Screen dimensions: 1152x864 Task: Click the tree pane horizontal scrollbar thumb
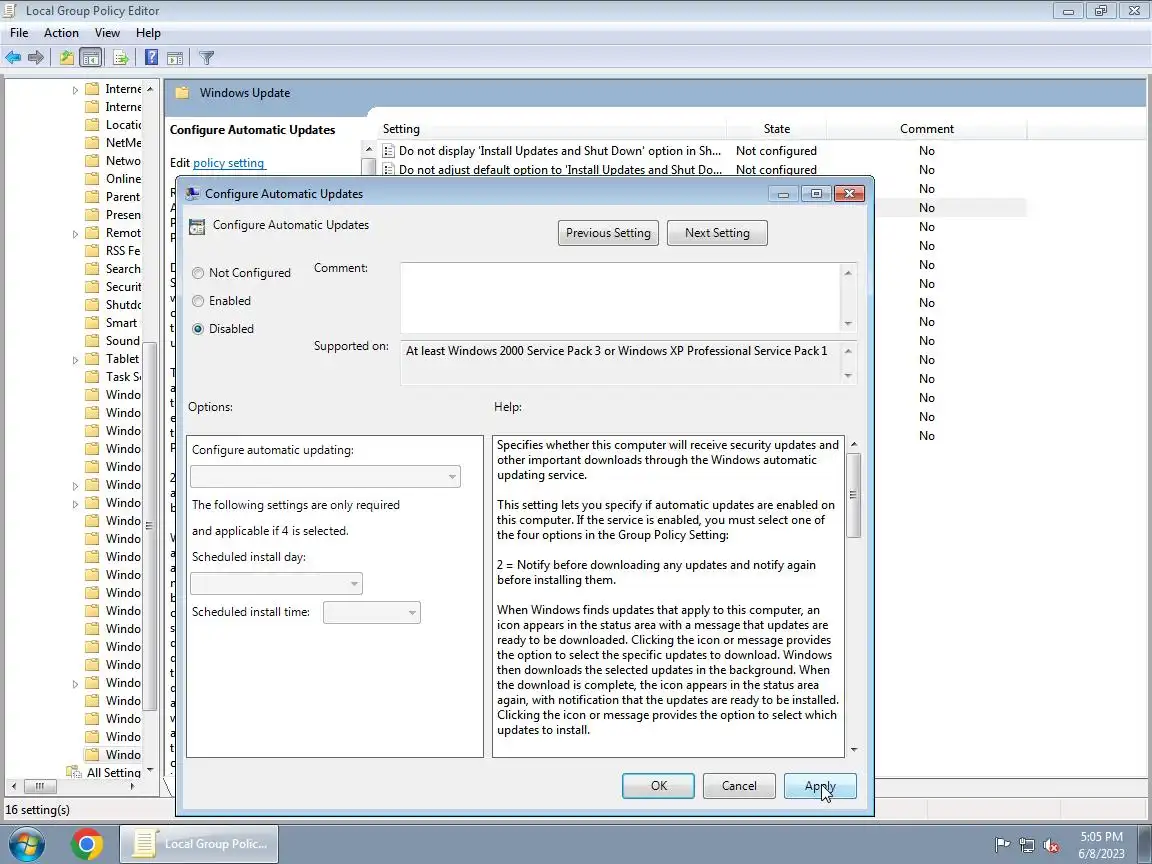coord(40,786)
